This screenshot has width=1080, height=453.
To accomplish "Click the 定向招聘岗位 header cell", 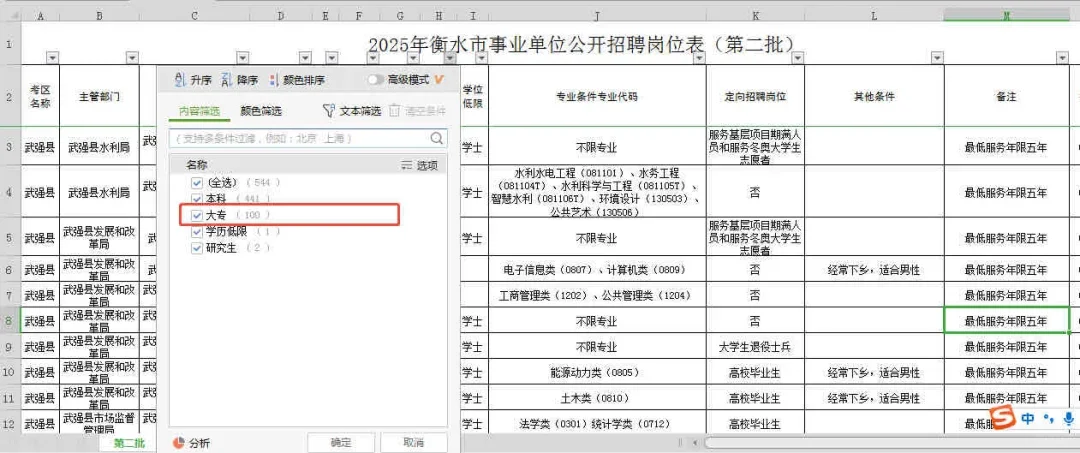I will click(755, 96).
